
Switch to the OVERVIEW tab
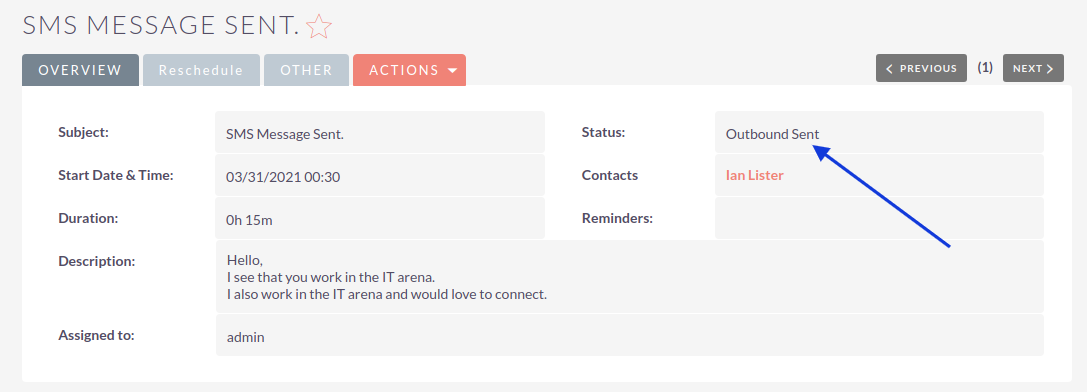click(x=80, y=70)
